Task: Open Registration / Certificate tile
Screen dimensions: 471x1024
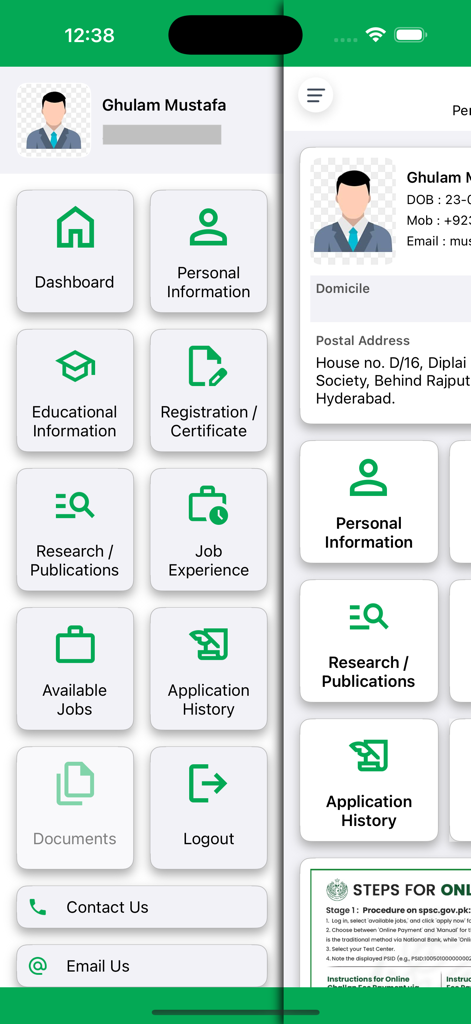Action: pyautogui.click(x=208, y=391)
